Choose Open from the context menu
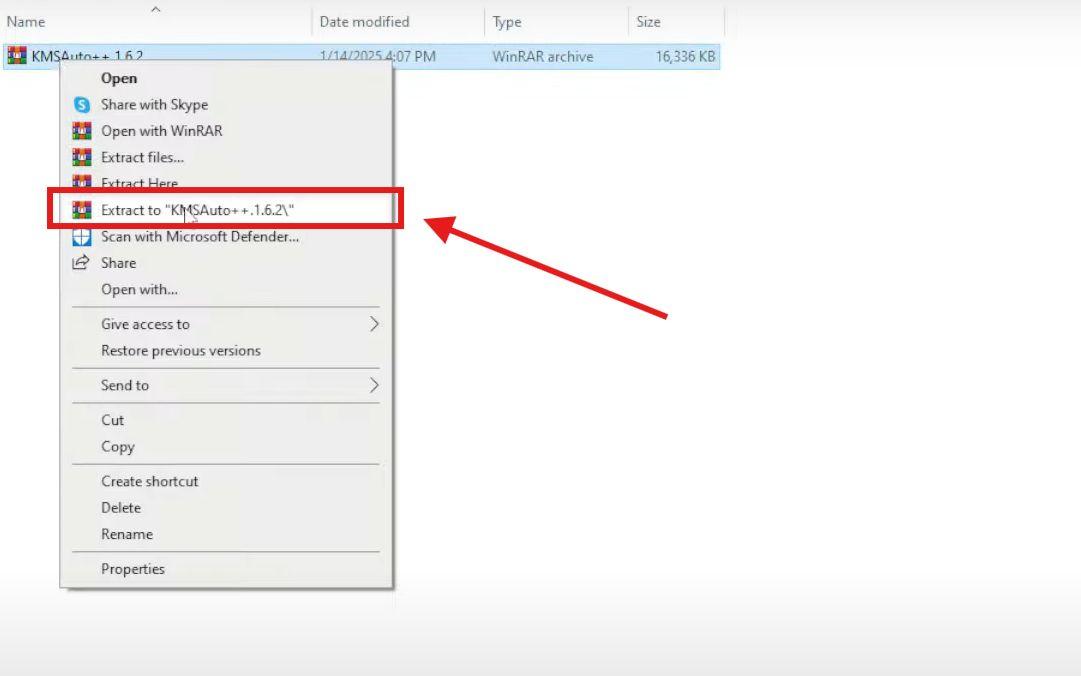Viewport: 1081px width, 676px height. coord(120,78)
